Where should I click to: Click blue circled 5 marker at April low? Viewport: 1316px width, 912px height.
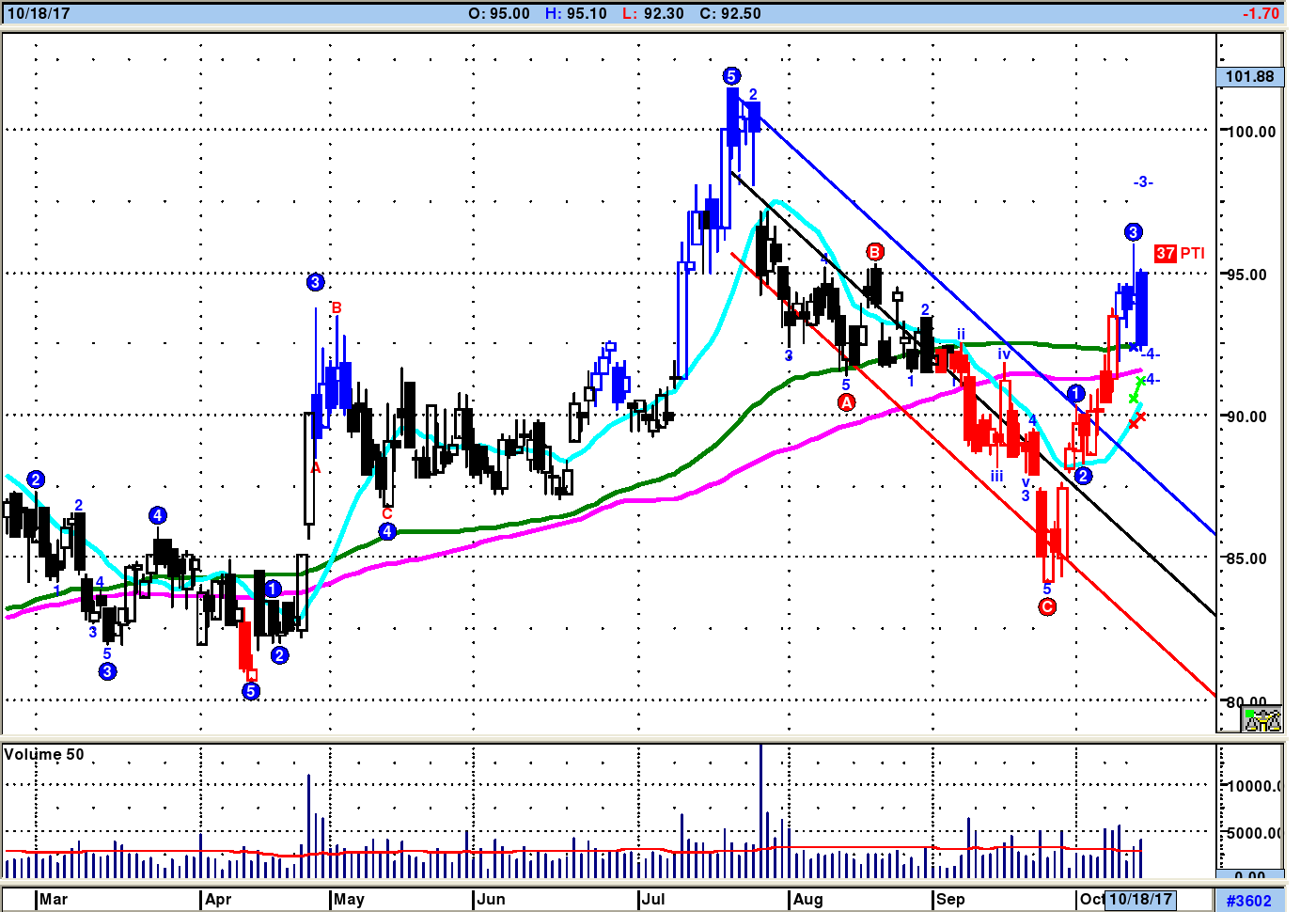pyautogui.click(x=250, y=691)
